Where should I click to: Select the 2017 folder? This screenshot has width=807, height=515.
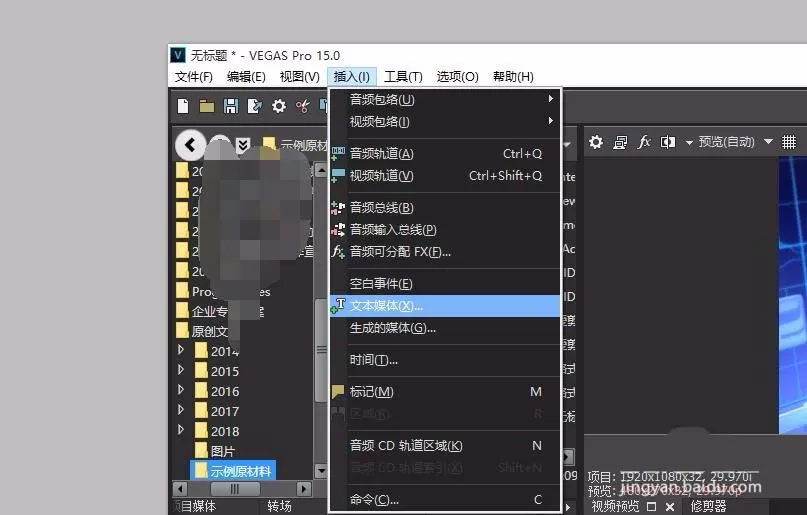(217, 411)
